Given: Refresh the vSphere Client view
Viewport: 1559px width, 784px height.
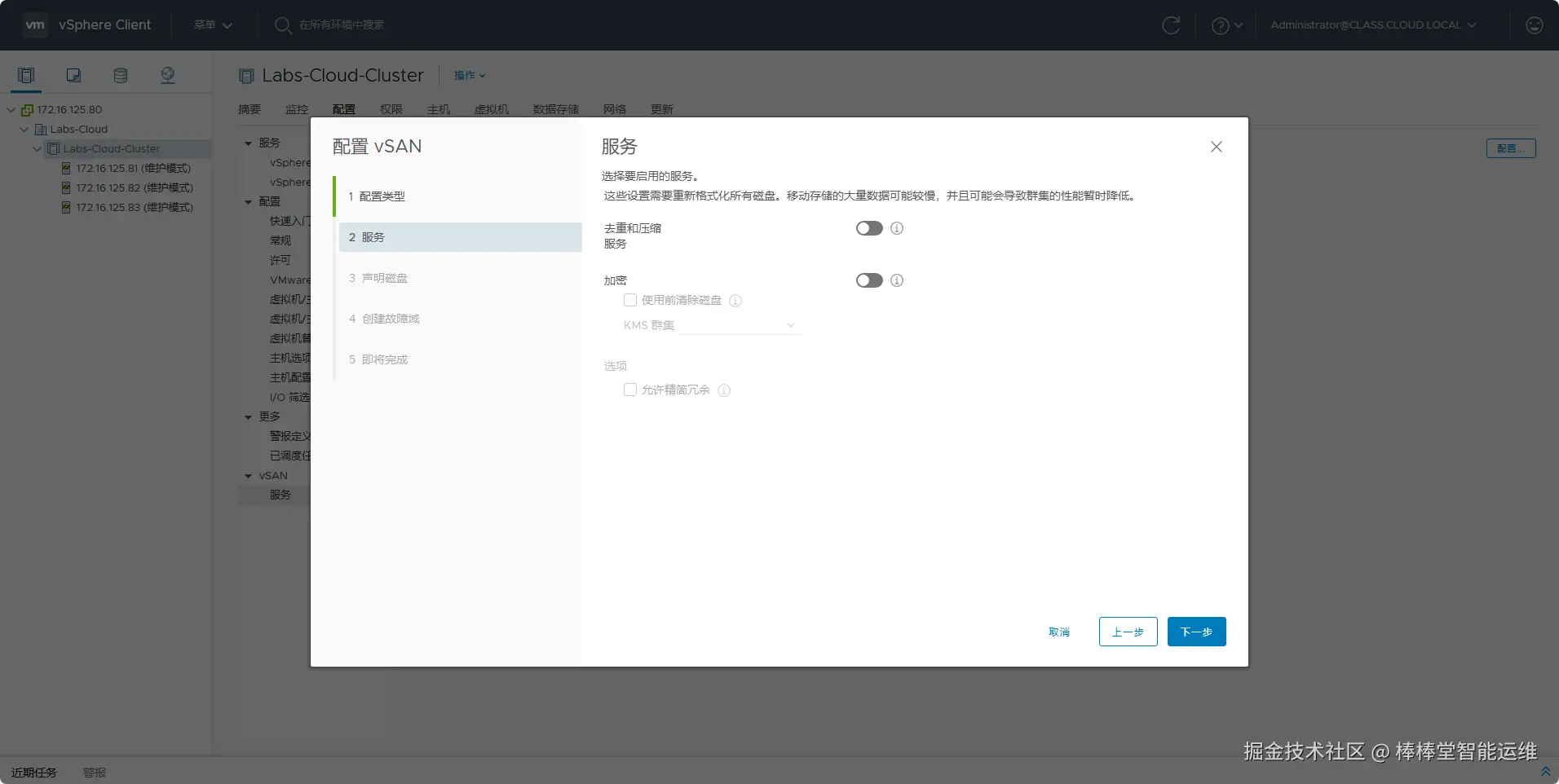Looking at the screenshot, I should click(1171, 25).
